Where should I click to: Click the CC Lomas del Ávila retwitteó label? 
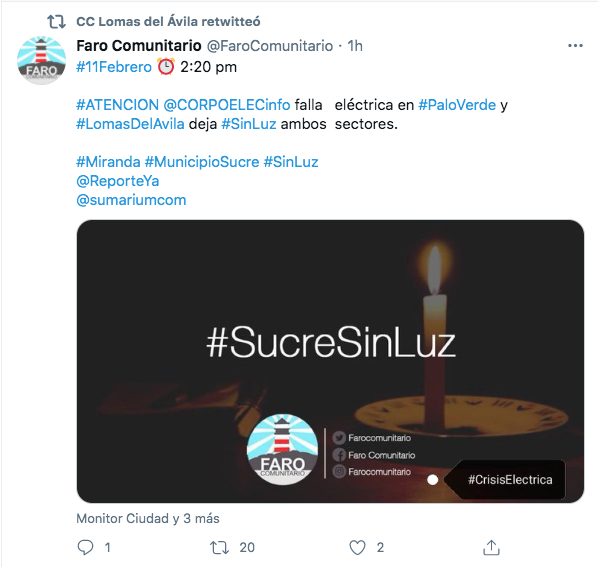(168, 22)
